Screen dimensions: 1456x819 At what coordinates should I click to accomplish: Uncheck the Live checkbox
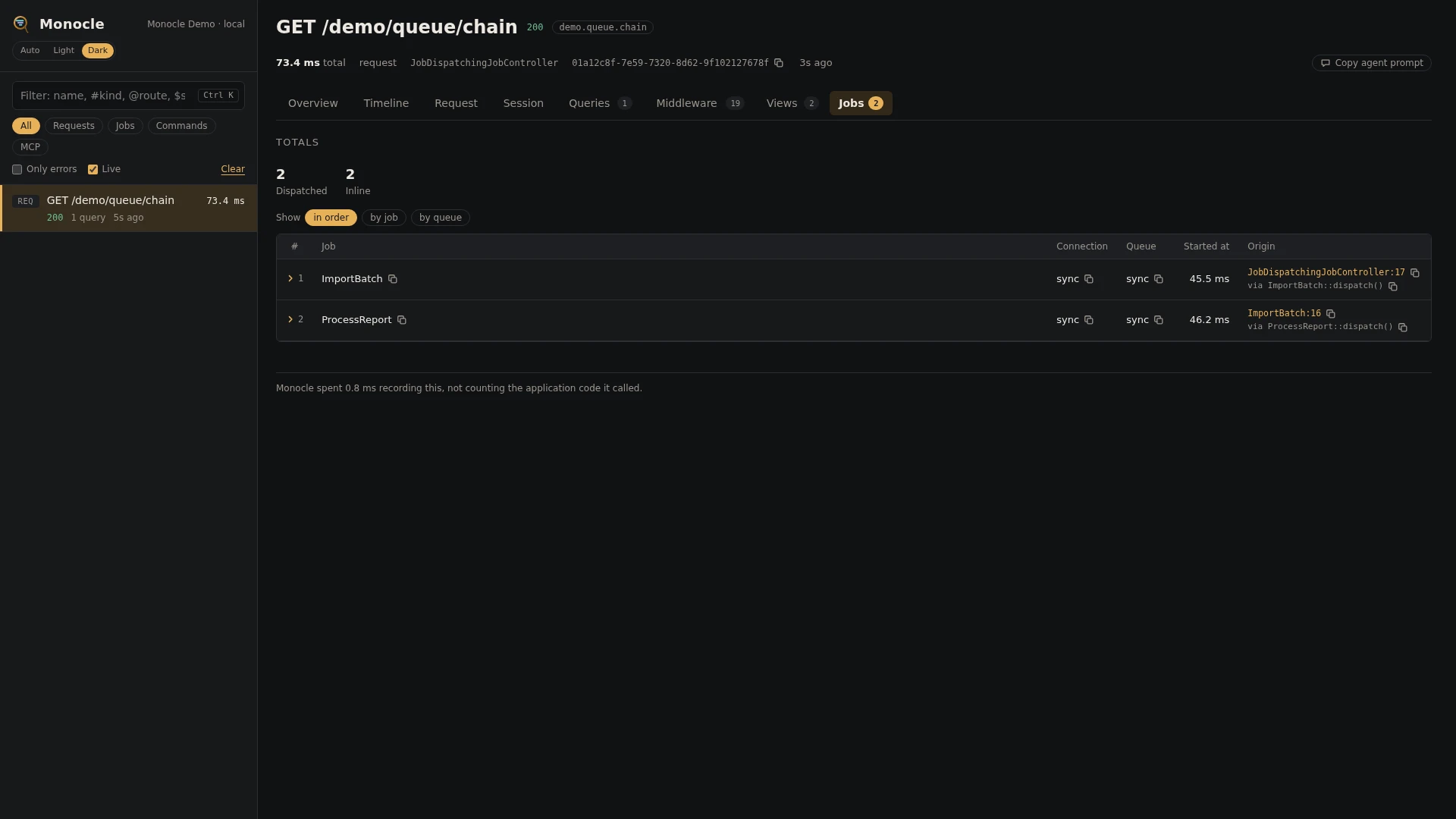coord(93,170)
